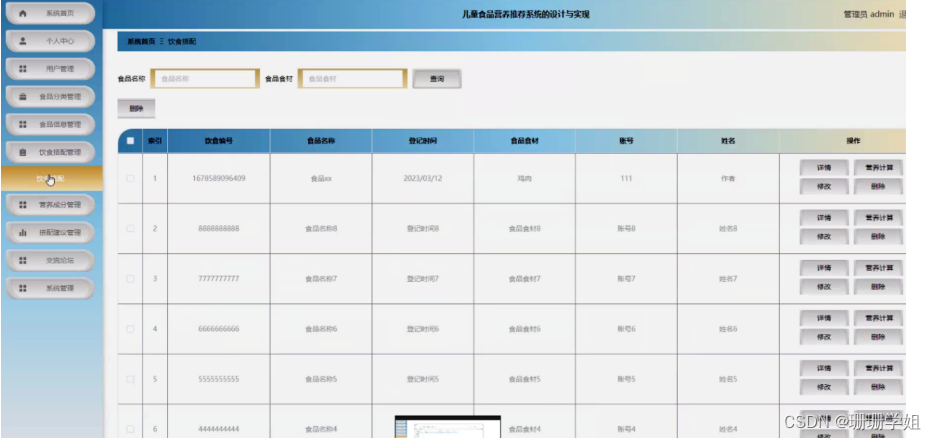The width and height of the screenshot is (936, 440).
Task: Click the 账号 column header
Action: tap(626, 141)
